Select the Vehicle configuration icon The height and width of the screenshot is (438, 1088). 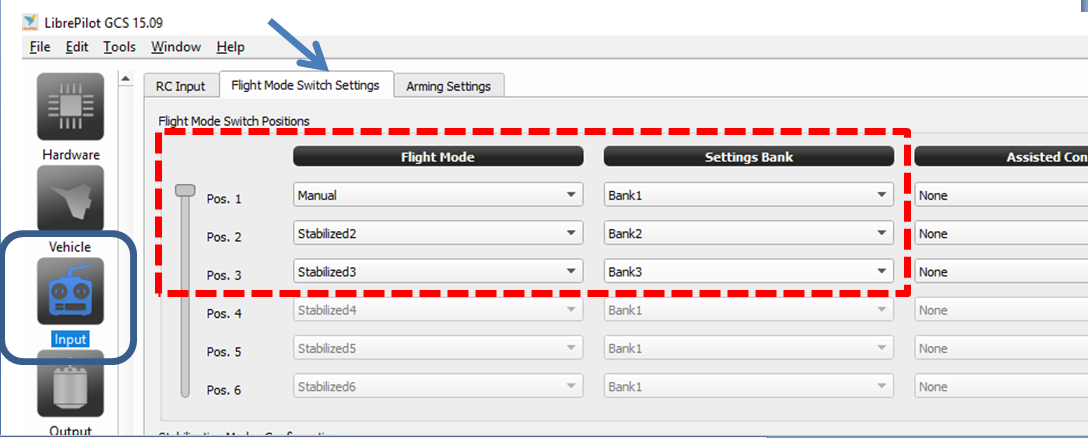point(71,199)
